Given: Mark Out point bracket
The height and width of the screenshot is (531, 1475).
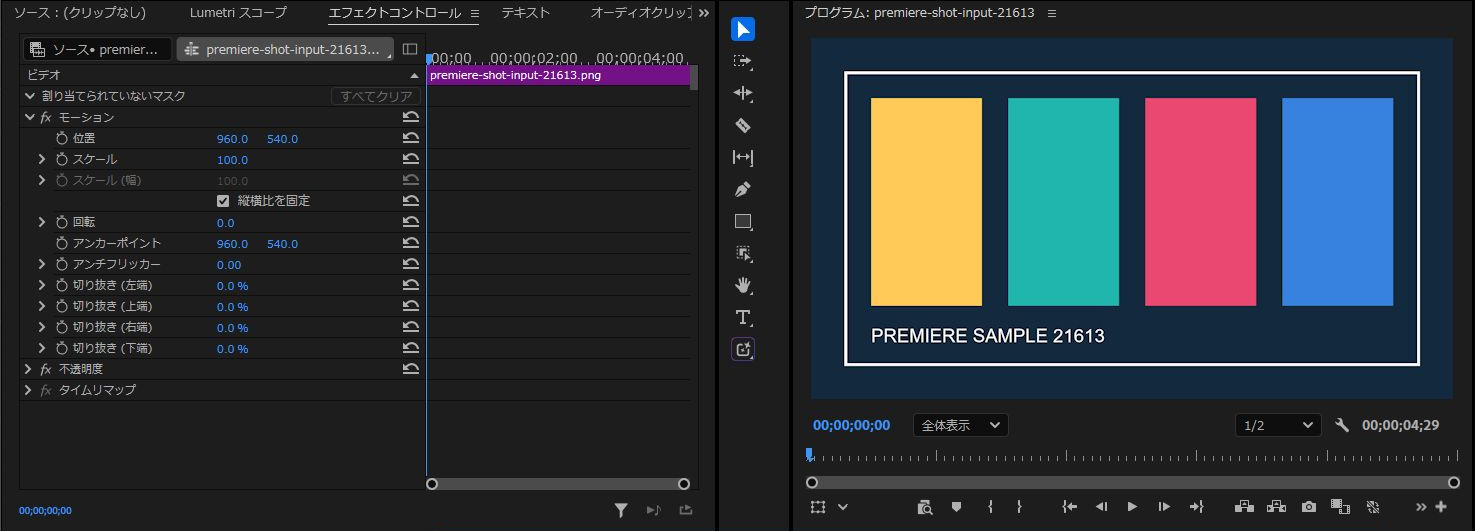Looking at the screenshot, I should (1019, 507).
